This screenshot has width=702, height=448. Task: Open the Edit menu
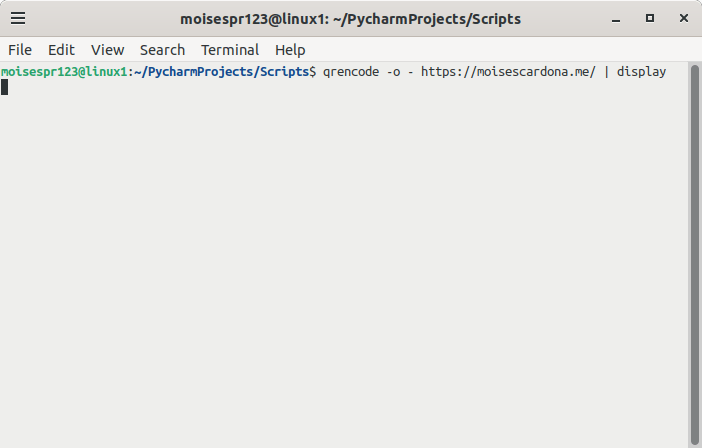61,50
